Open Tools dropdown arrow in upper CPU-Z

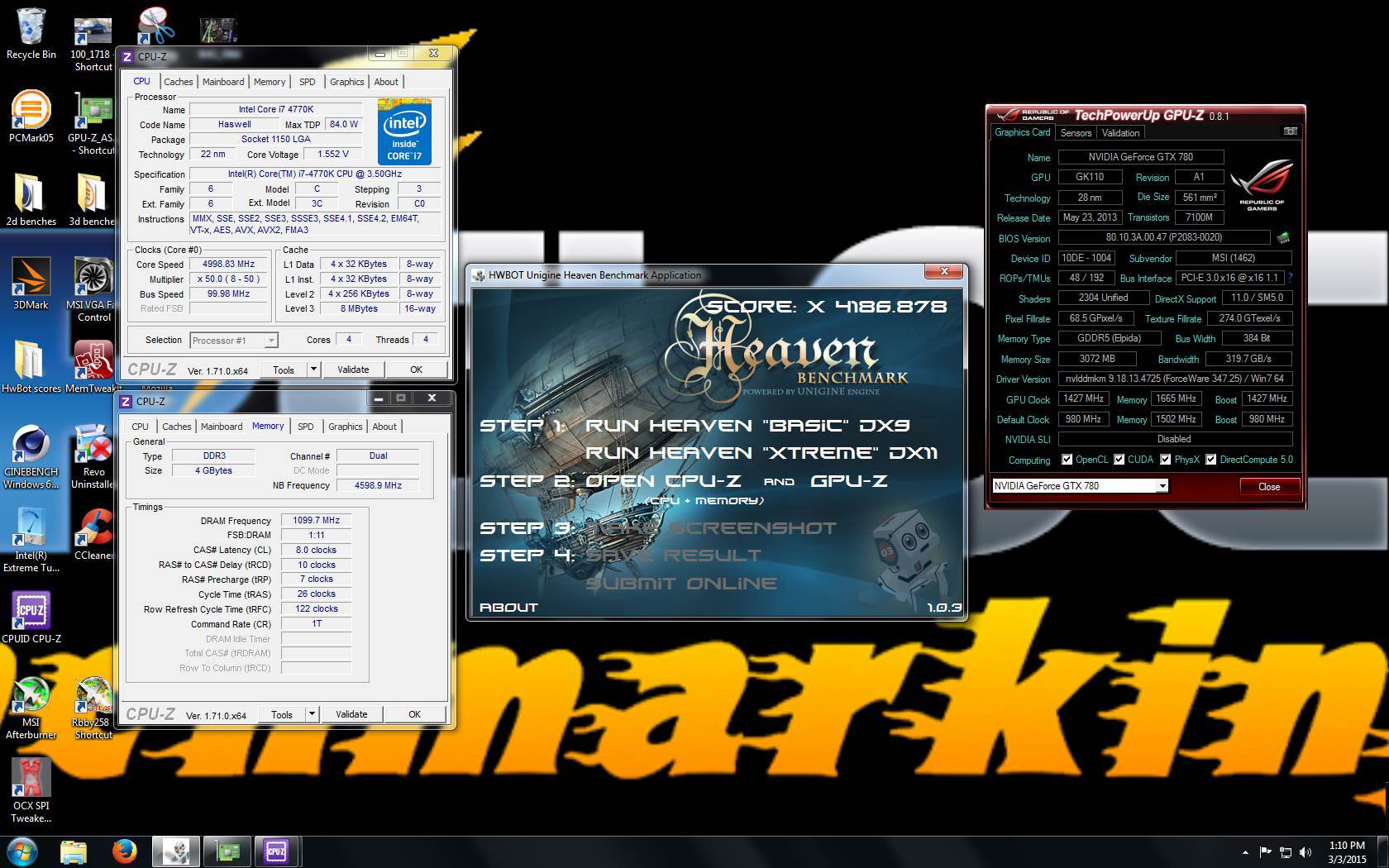[x=313, y=370]
